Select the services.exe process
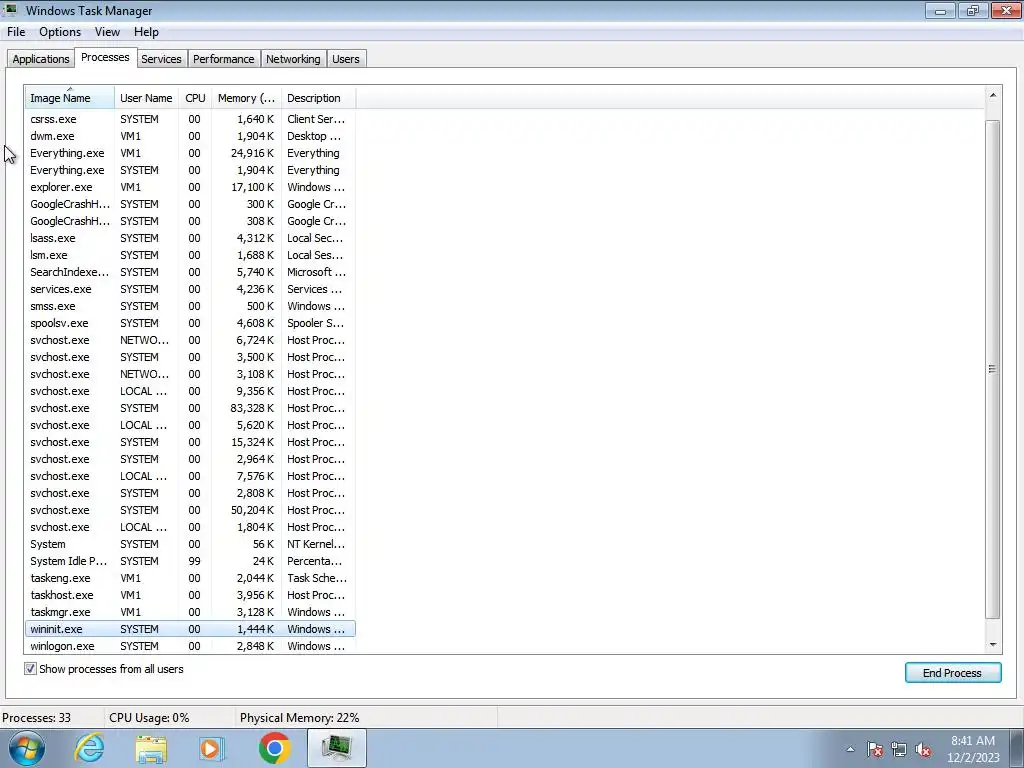1024x768 pixels. click(x=190, y=289)
